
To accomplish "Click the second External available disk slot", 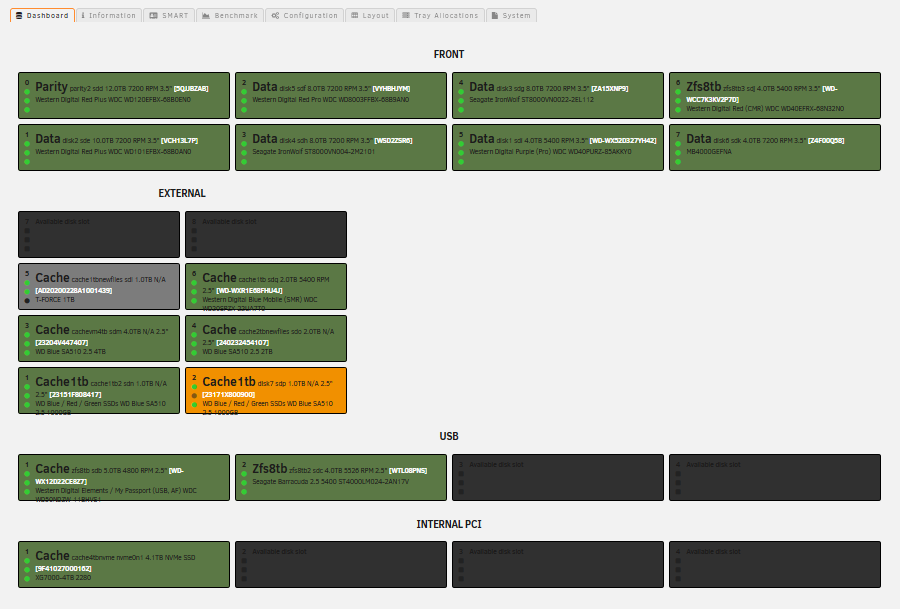I will (266, 234).
